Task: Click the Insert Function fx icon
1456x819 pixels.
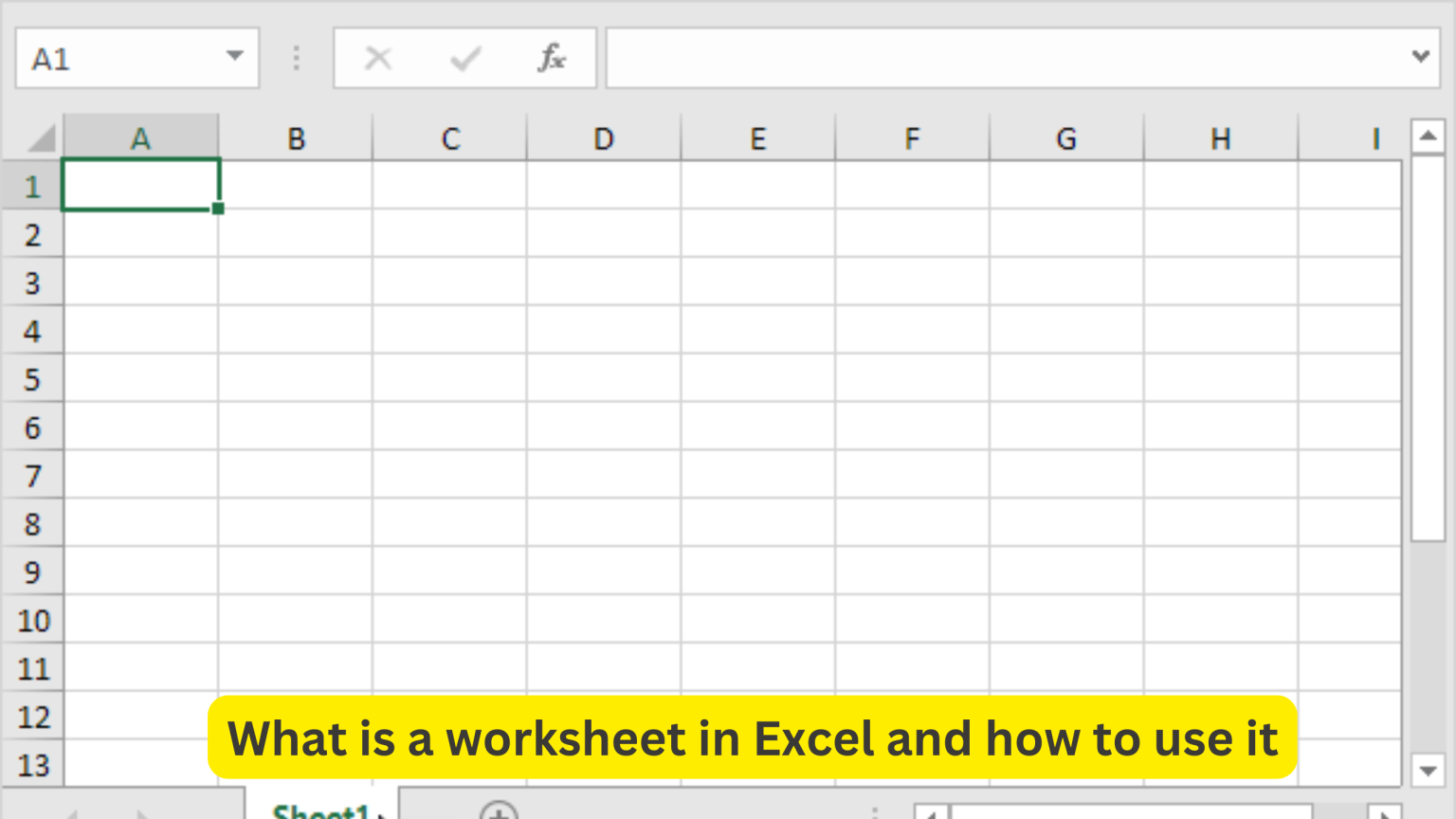Action: pyautogui.click(x=551, y=58)
